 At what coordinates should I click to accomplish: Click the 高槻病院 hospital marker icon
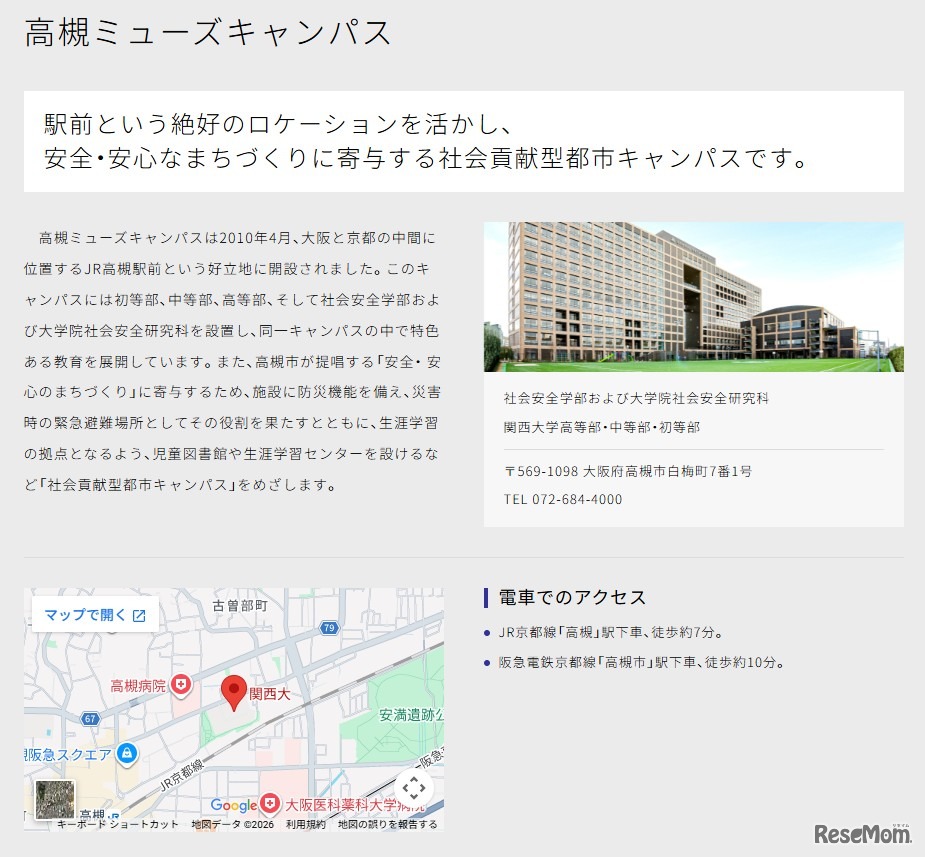(181, 685)
